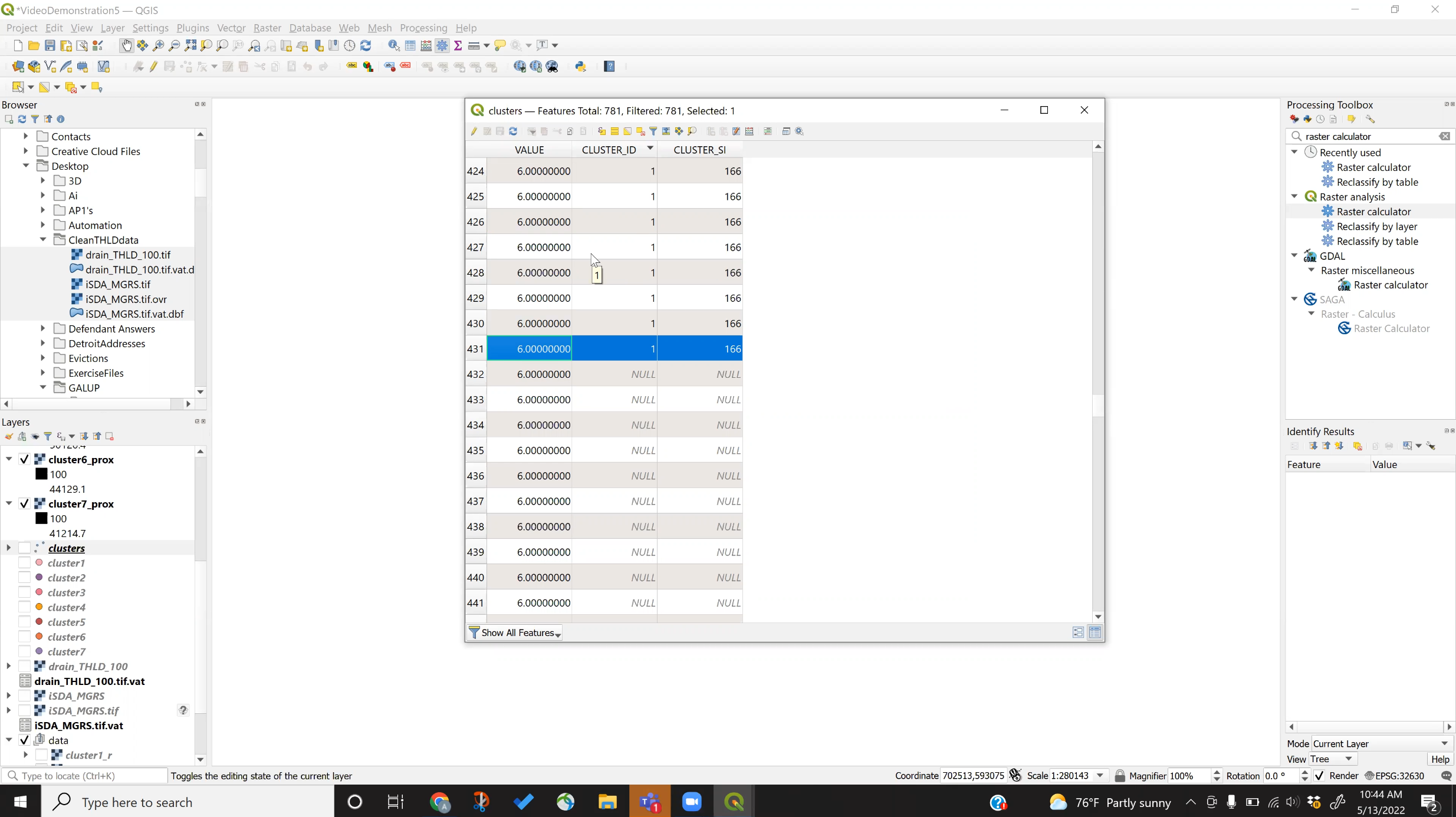Expand the Evictions folder in Browser
1456x817 pixels.
tap(42, 358)
